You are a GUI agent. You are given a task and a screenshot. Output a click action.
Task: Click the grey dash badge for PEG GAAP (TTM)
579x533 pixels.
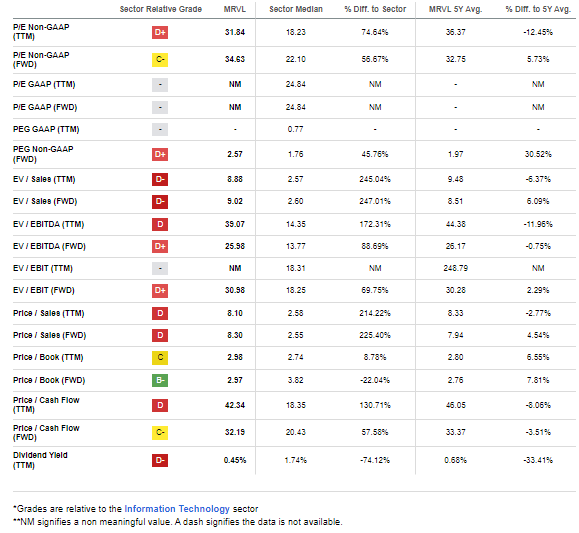point(160,130)
